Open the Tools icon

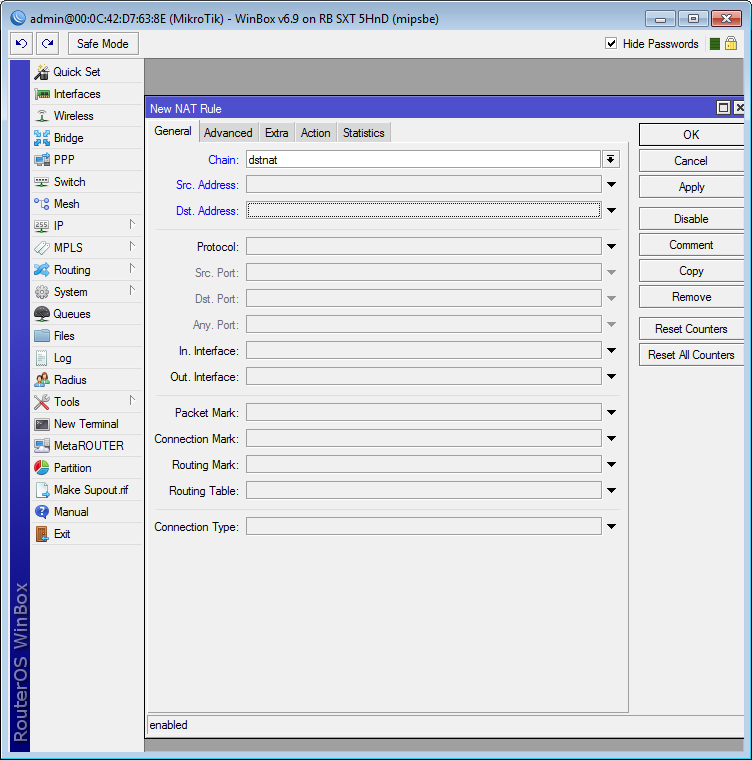click(x=42, y=402)
